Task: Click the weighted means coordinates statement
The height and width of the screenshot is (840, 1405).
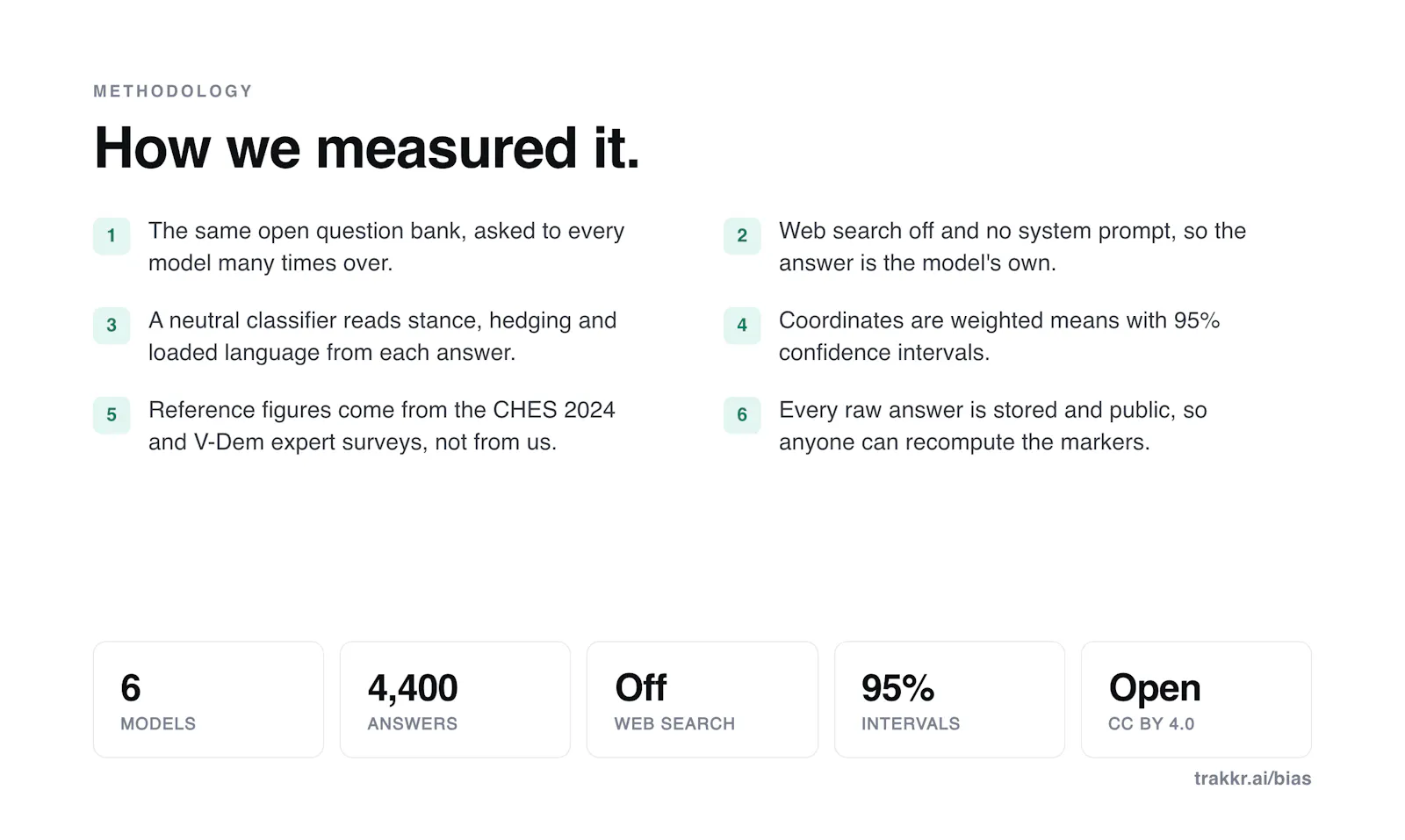Action: [x=999, y=336]
